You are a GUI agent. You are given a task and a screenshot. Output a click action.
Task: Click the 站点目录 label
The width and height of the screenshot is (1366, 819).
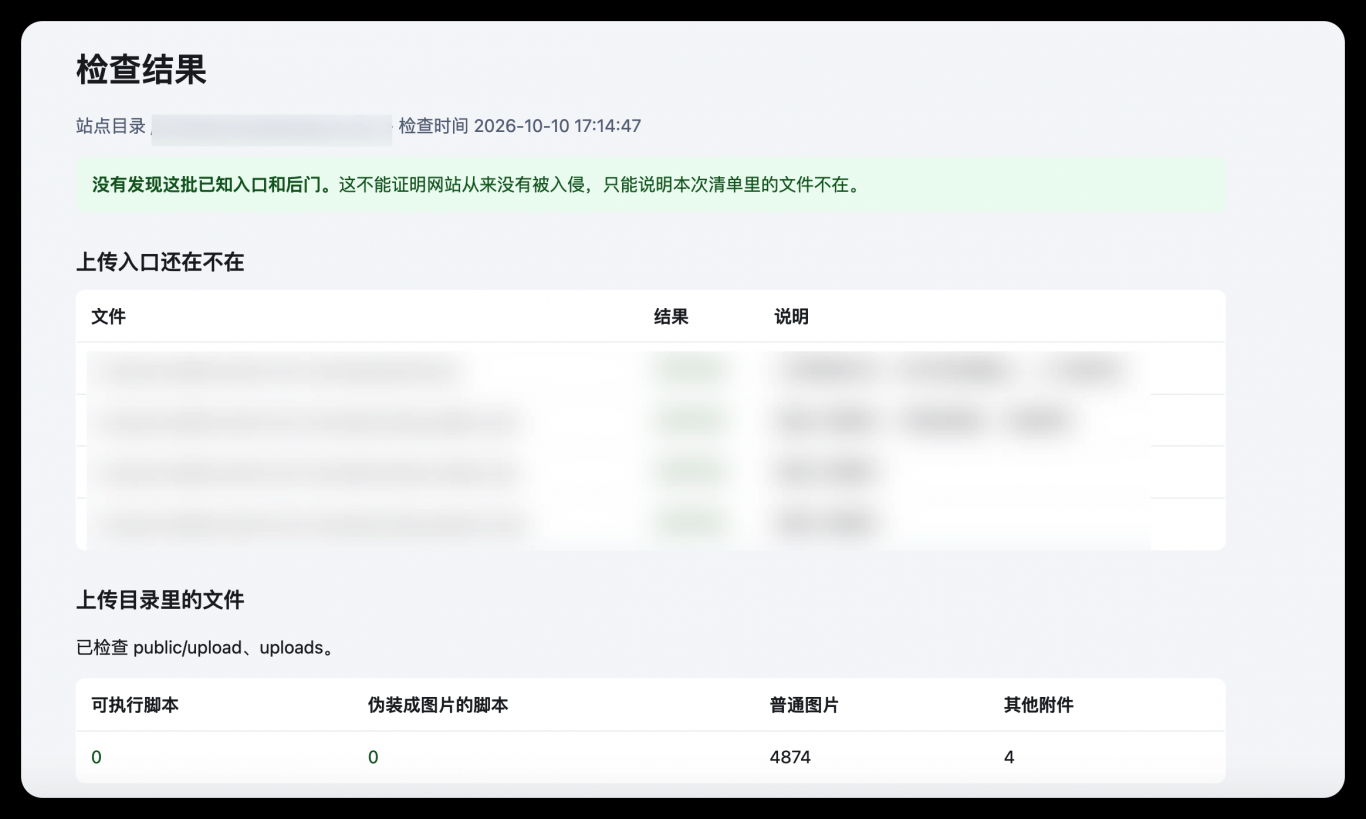point(111,126)
